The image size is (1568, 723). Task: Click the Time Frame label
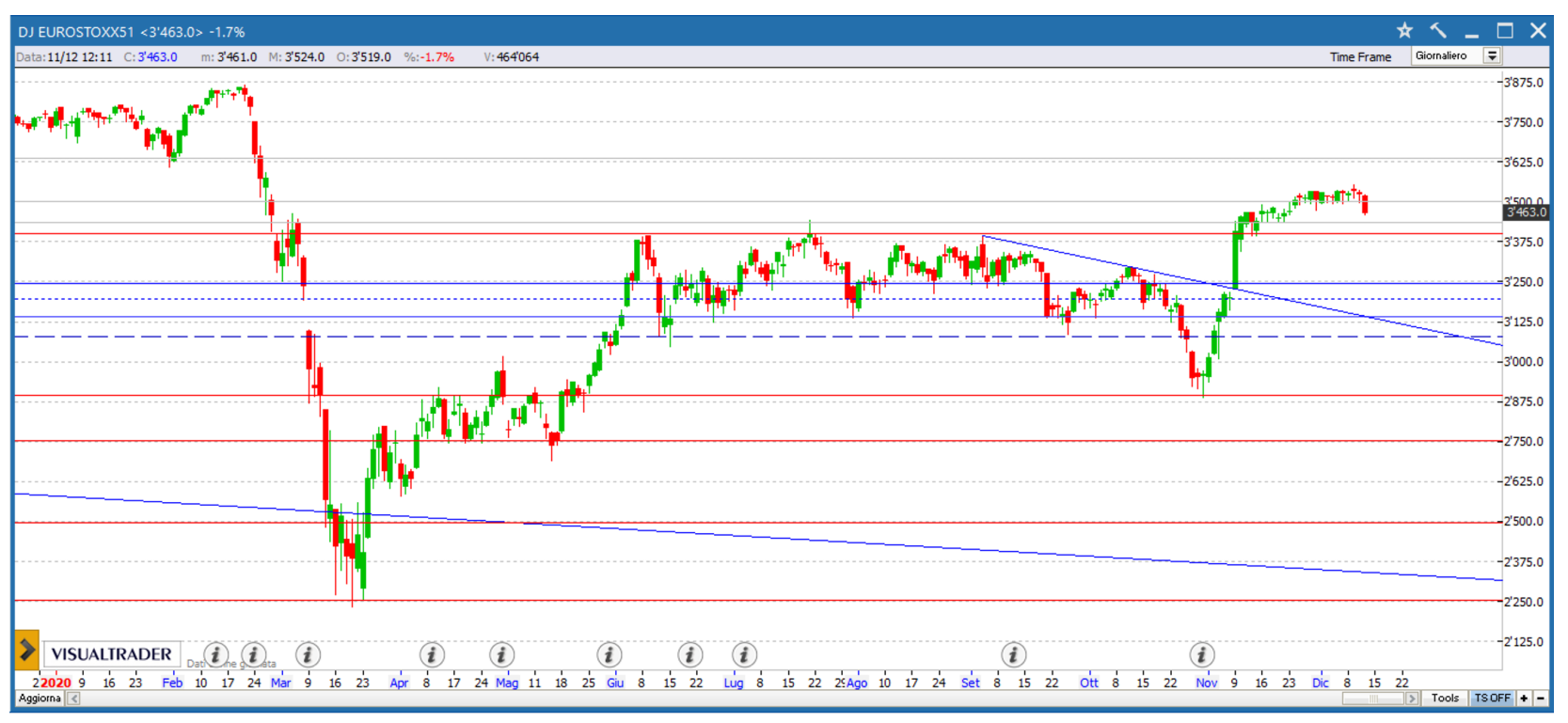point(1360,57)
